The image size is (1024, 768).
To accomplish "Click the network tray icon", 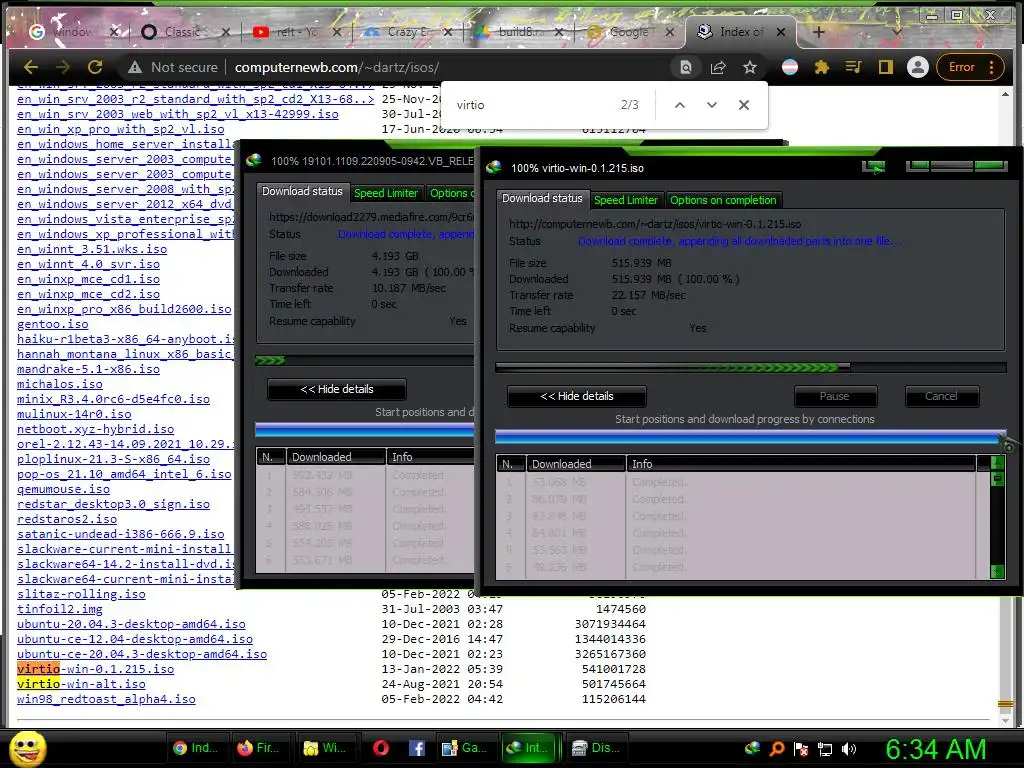I will pos(825,749).
